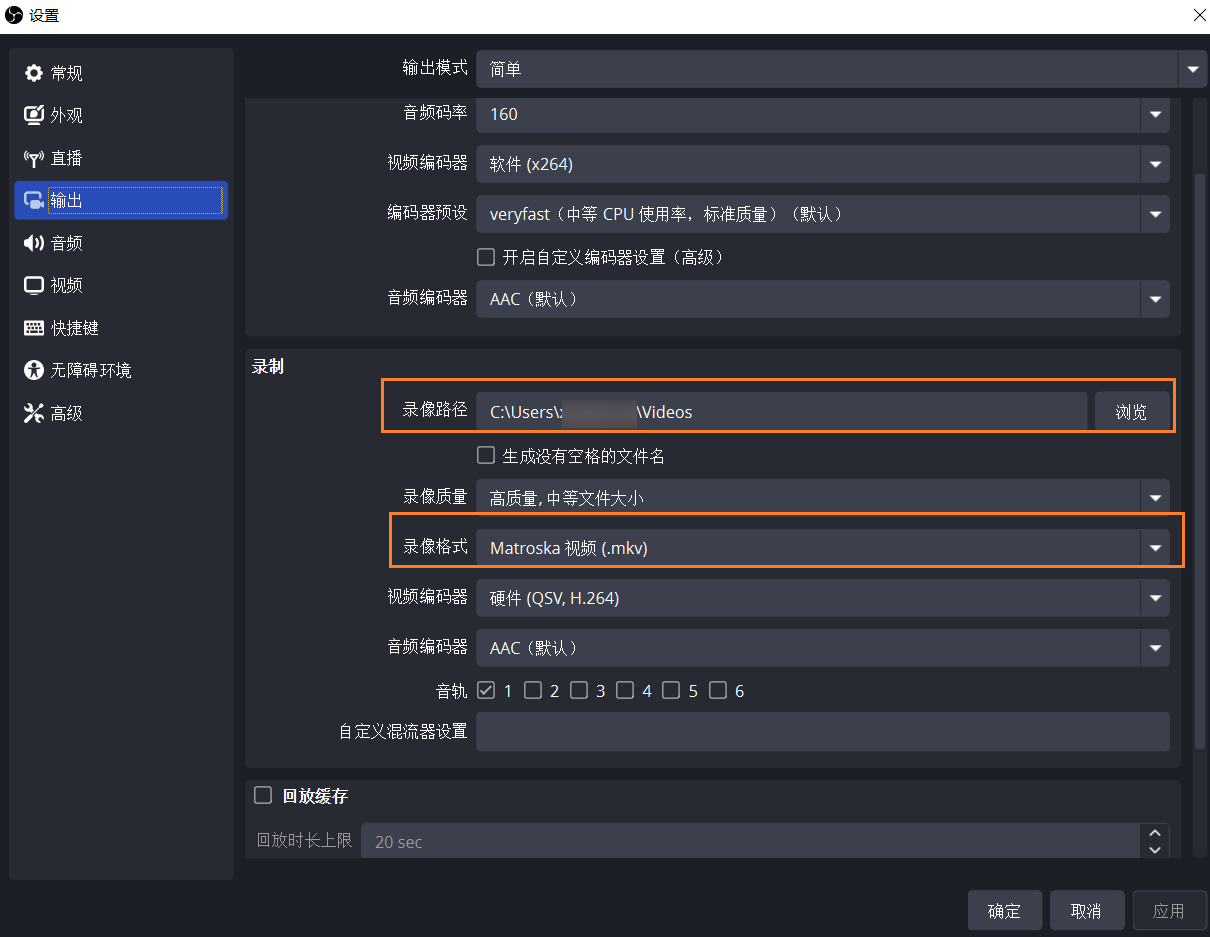Click the Audio (音频) speaker icon
Image resolution: width=1210 pixels, height=937 pixels.
tap(34, 243)
